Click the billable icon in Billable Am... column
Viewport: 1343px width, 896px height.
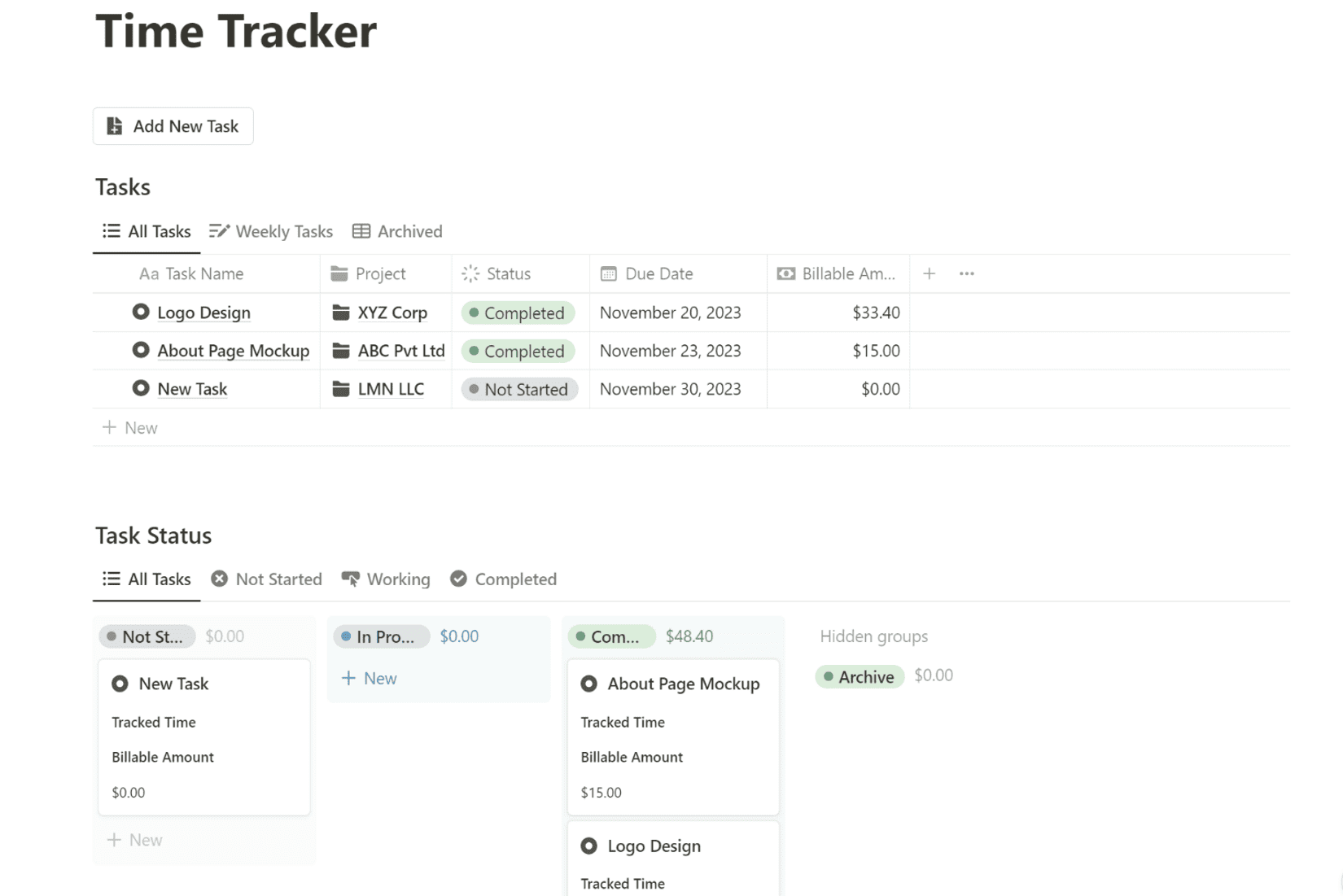tap(785, 273)
